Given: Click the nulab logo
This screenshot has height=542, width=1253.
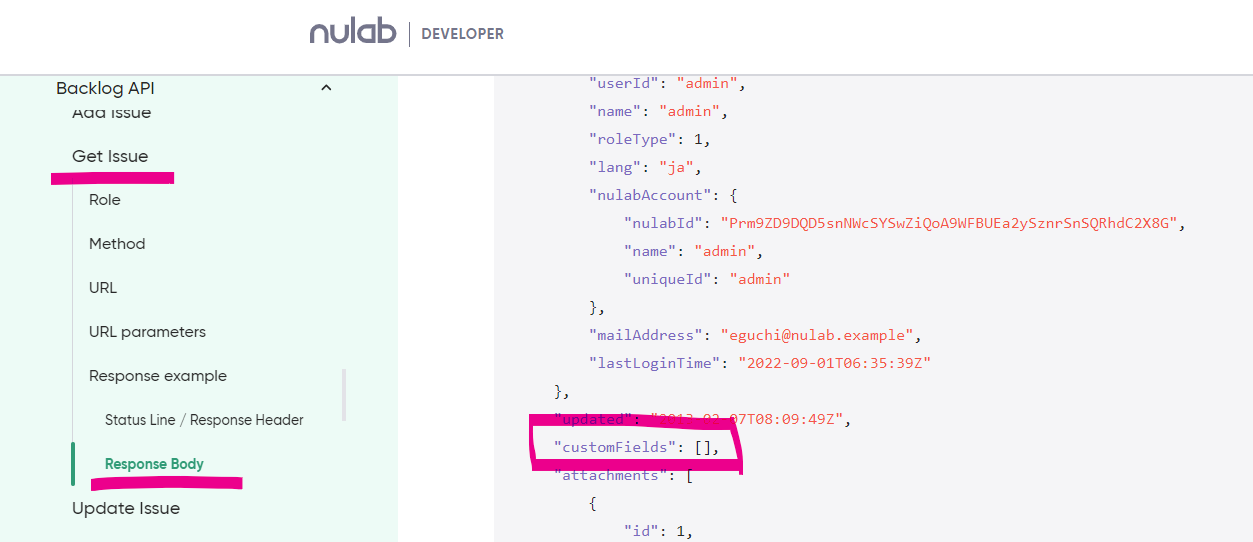Looking at the screenshot, I should point(353,33).
